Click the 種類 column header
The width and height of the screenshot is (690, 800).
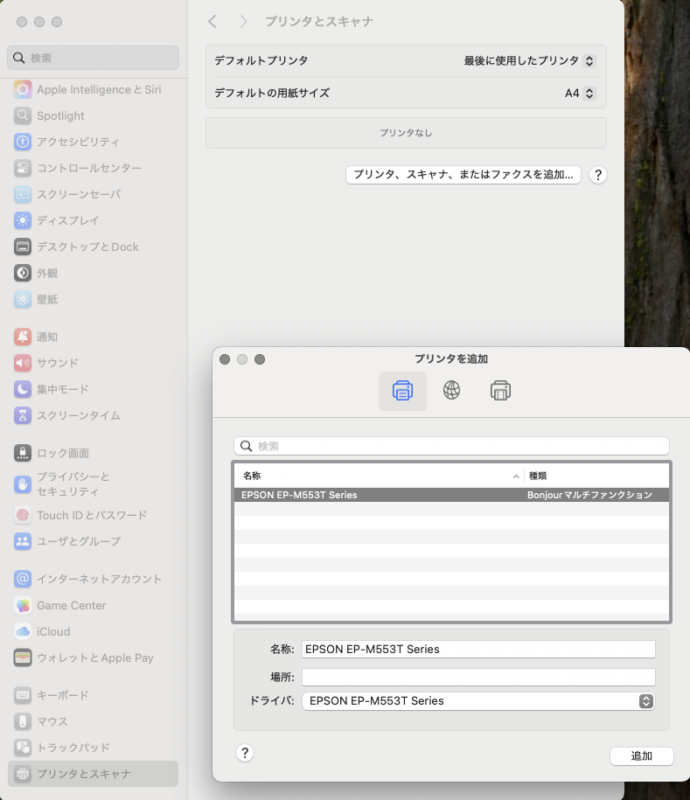[597, 476]
